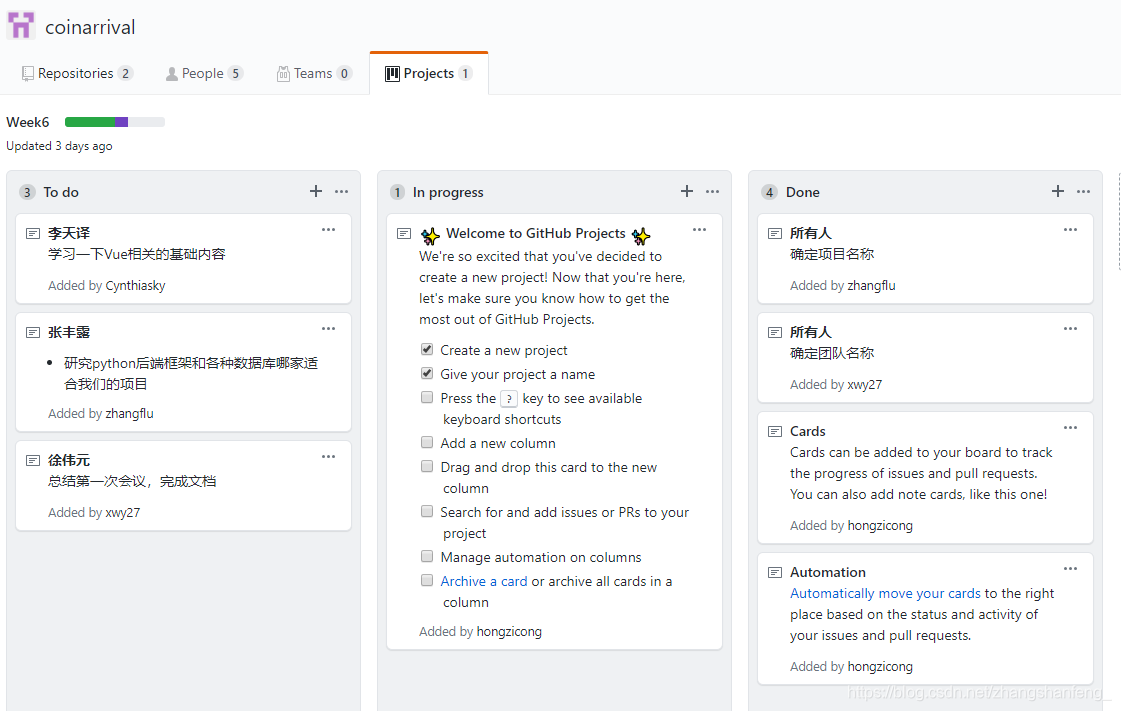
Task: Add a card to the To do column
Action: (x=316, y=191)
